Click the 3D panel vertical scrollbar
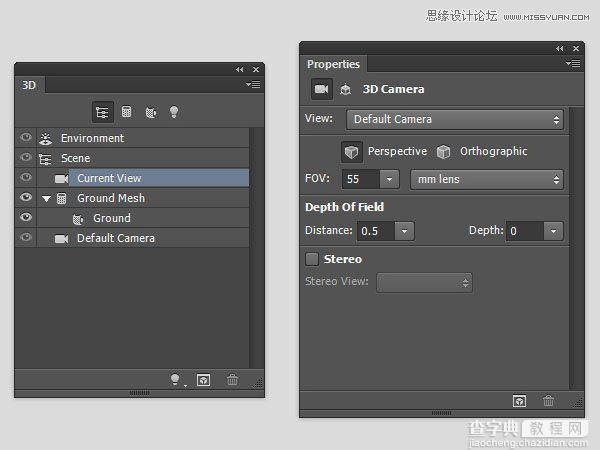 pyautogui.click(x=256, y=248)
